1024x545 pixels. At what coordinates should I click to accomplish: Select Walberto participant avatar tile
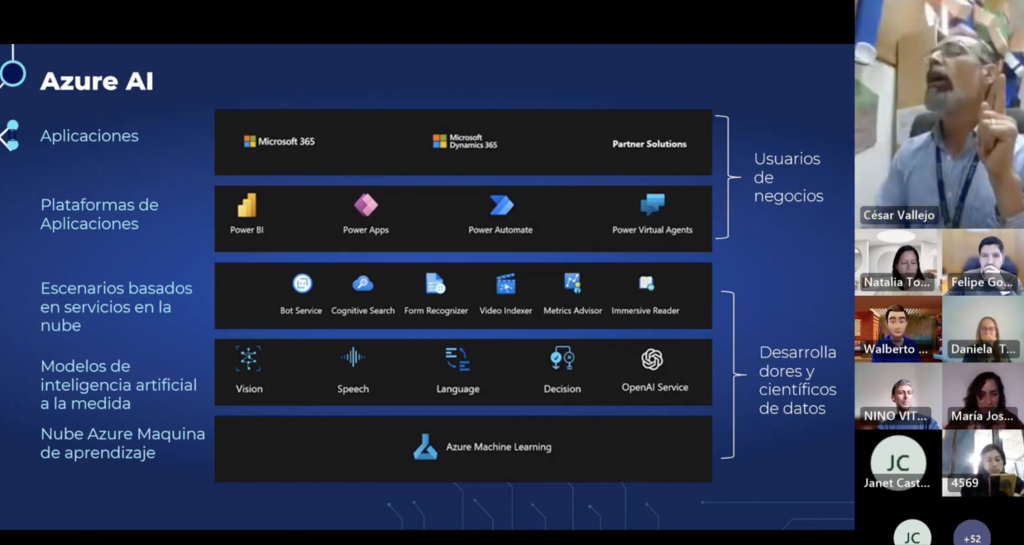[898, 328]
